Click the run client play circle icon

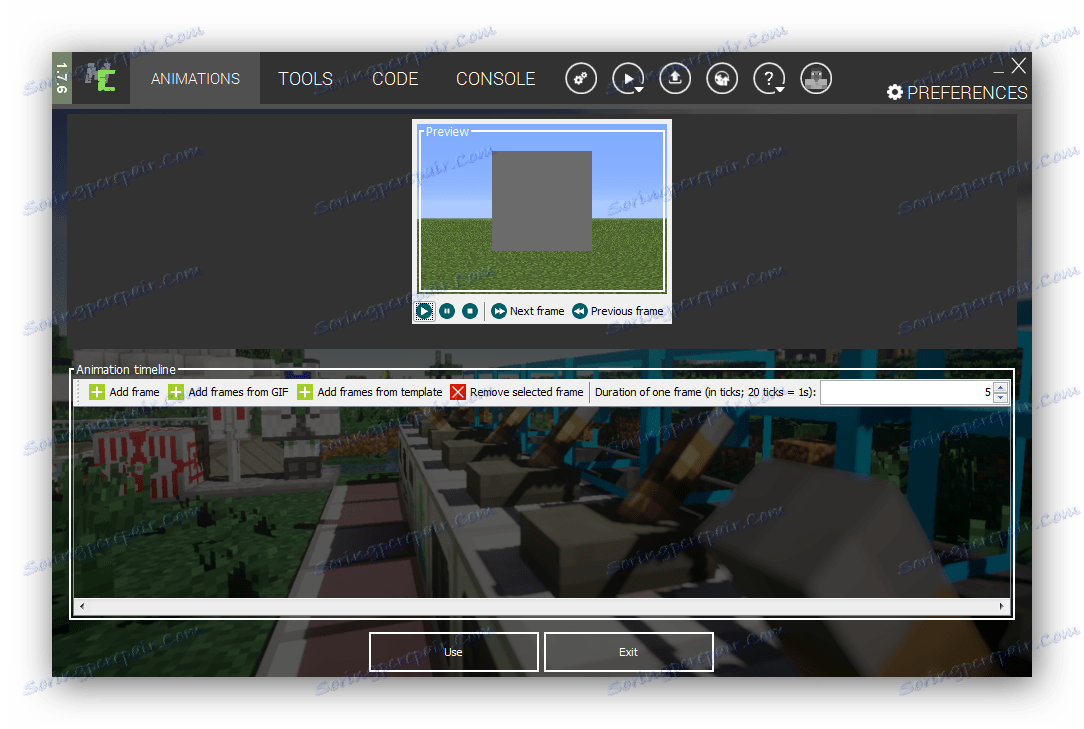(x=628, y=78)
